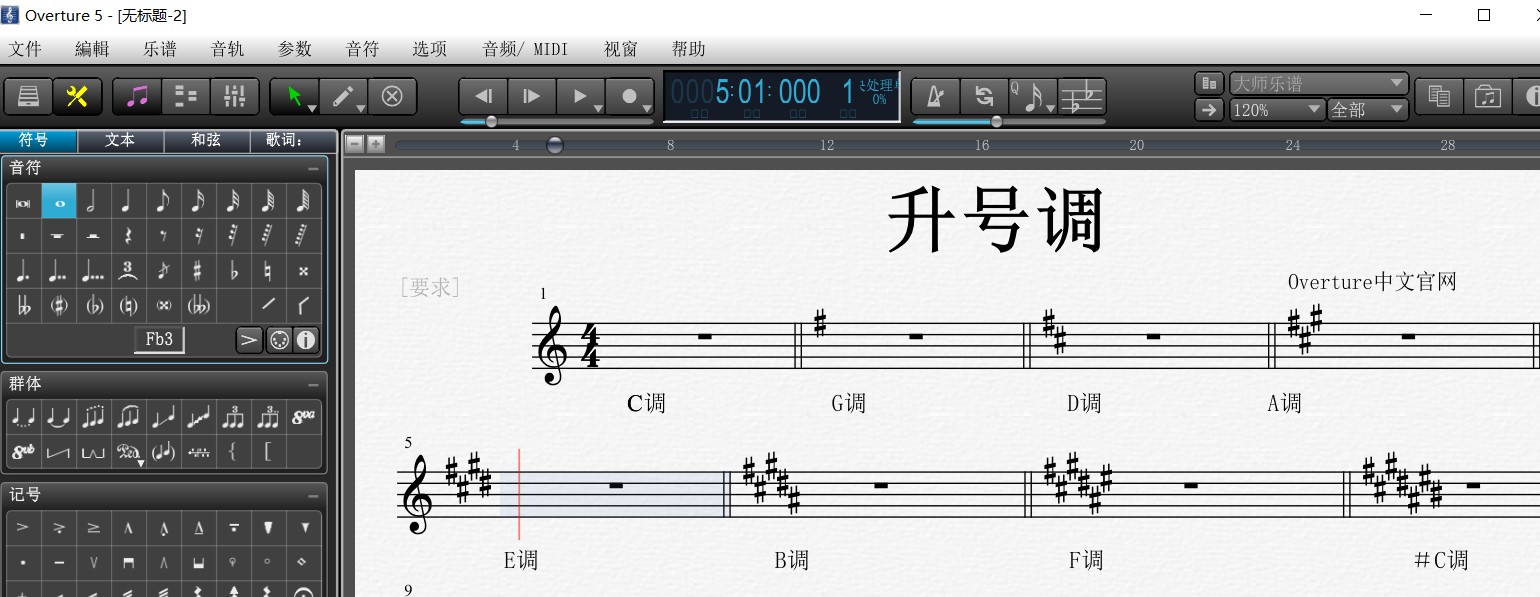Open the 120% zoom level dropdown

tap(1314, 110)
